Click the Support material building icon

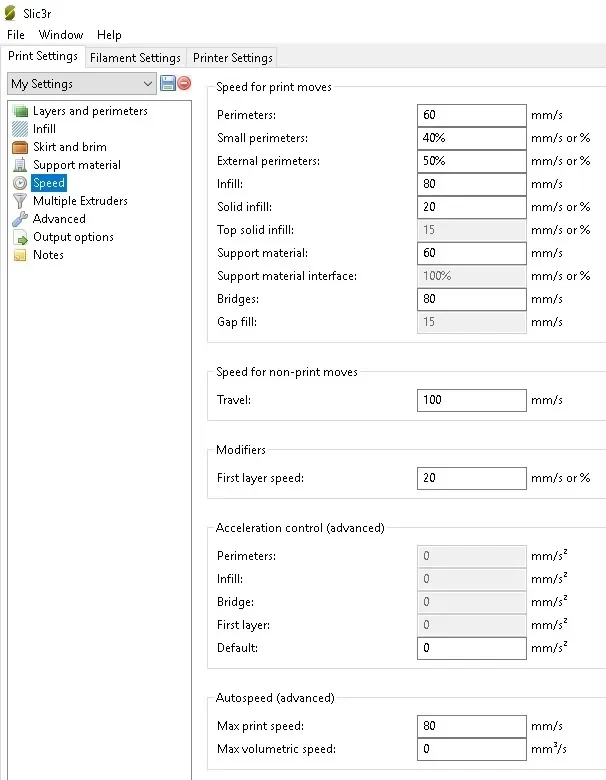[x=20, y=165]
